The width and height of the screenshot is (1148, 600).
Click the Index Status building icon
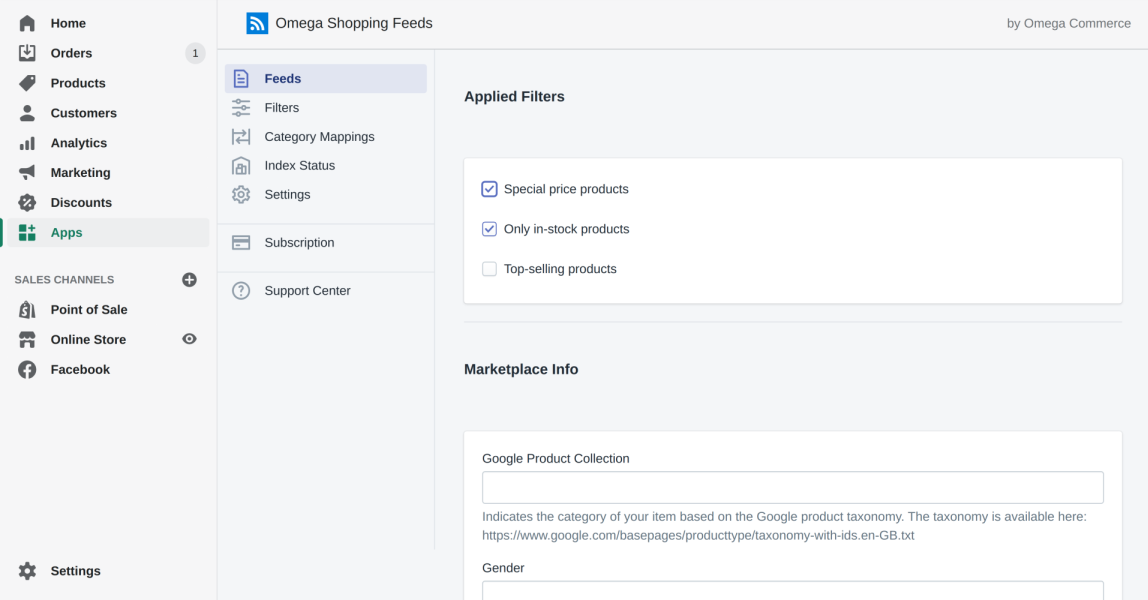[241, 165]
